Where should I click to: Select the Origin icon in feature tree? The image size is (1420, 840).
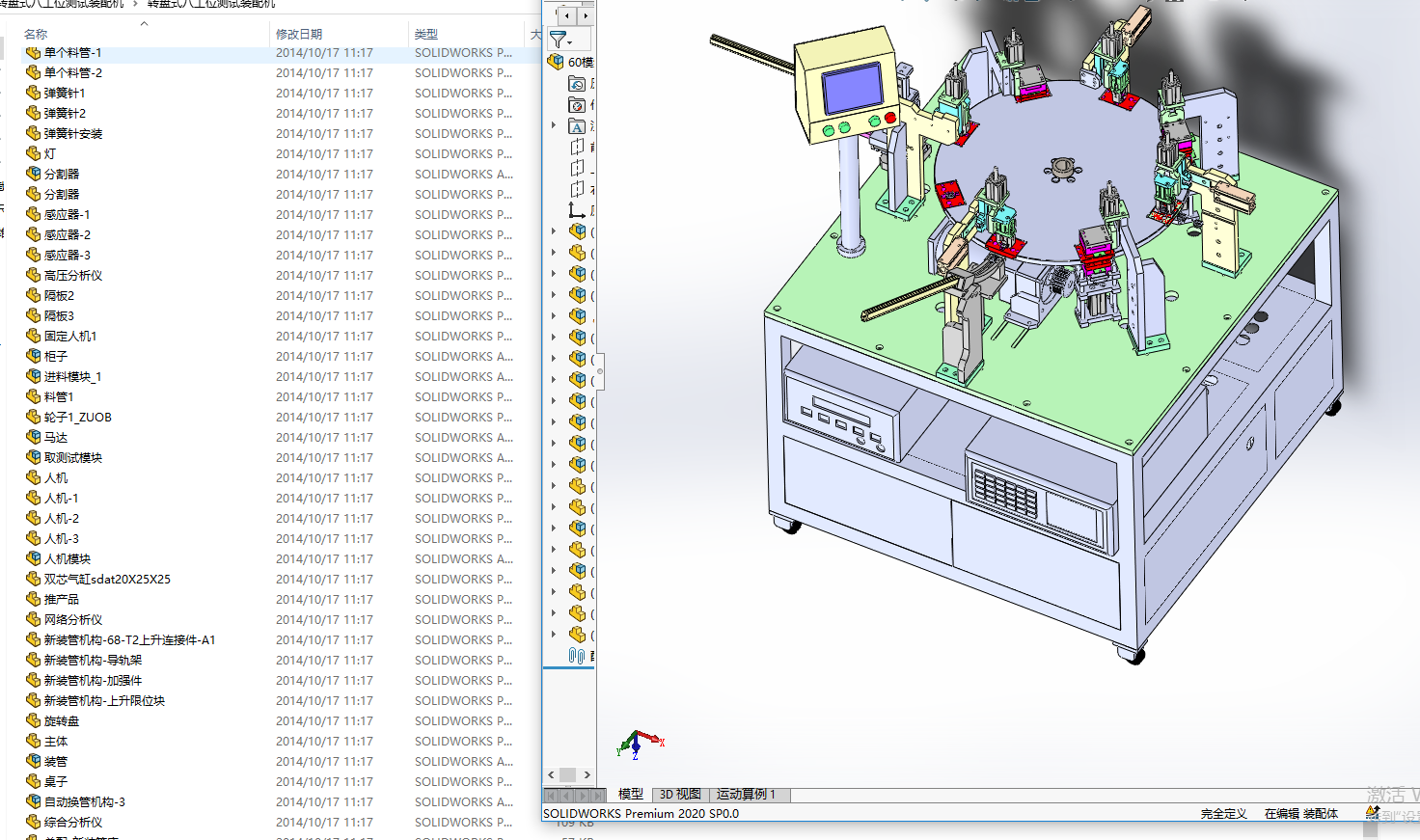tap(577, 210)
